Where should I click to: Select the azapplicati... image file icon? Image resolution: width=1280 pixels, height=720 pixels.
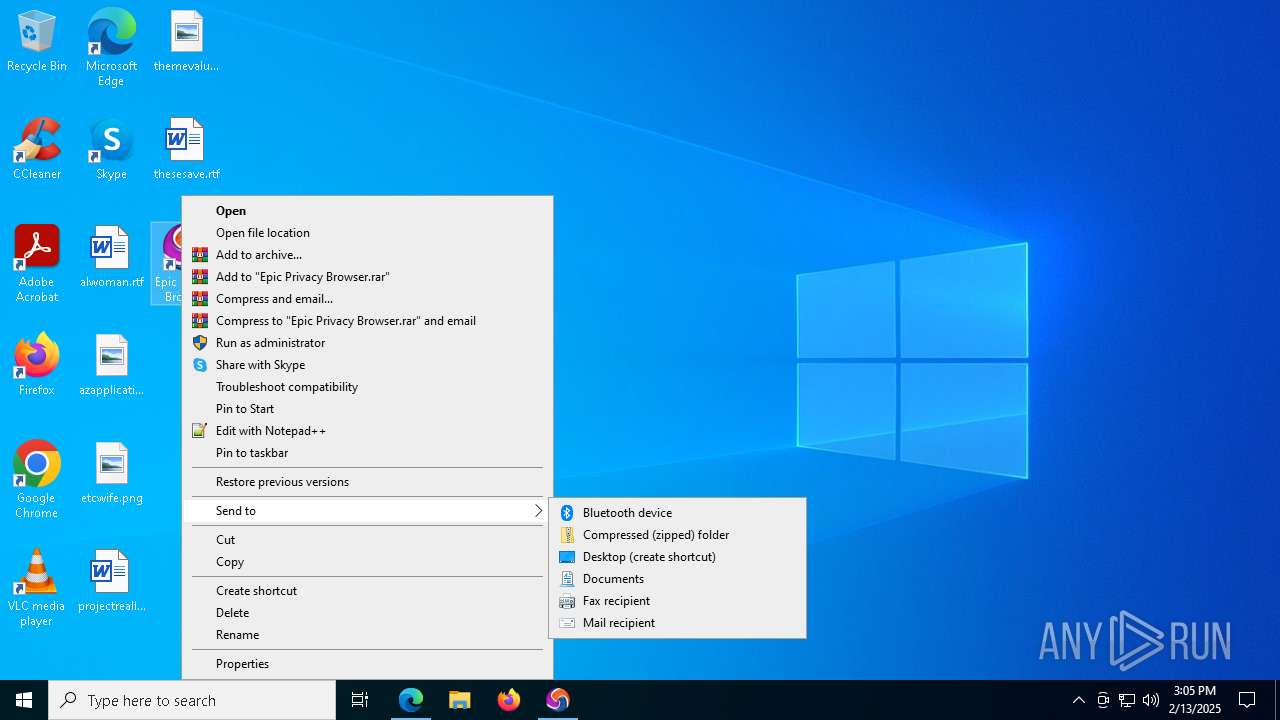[111, 365]
